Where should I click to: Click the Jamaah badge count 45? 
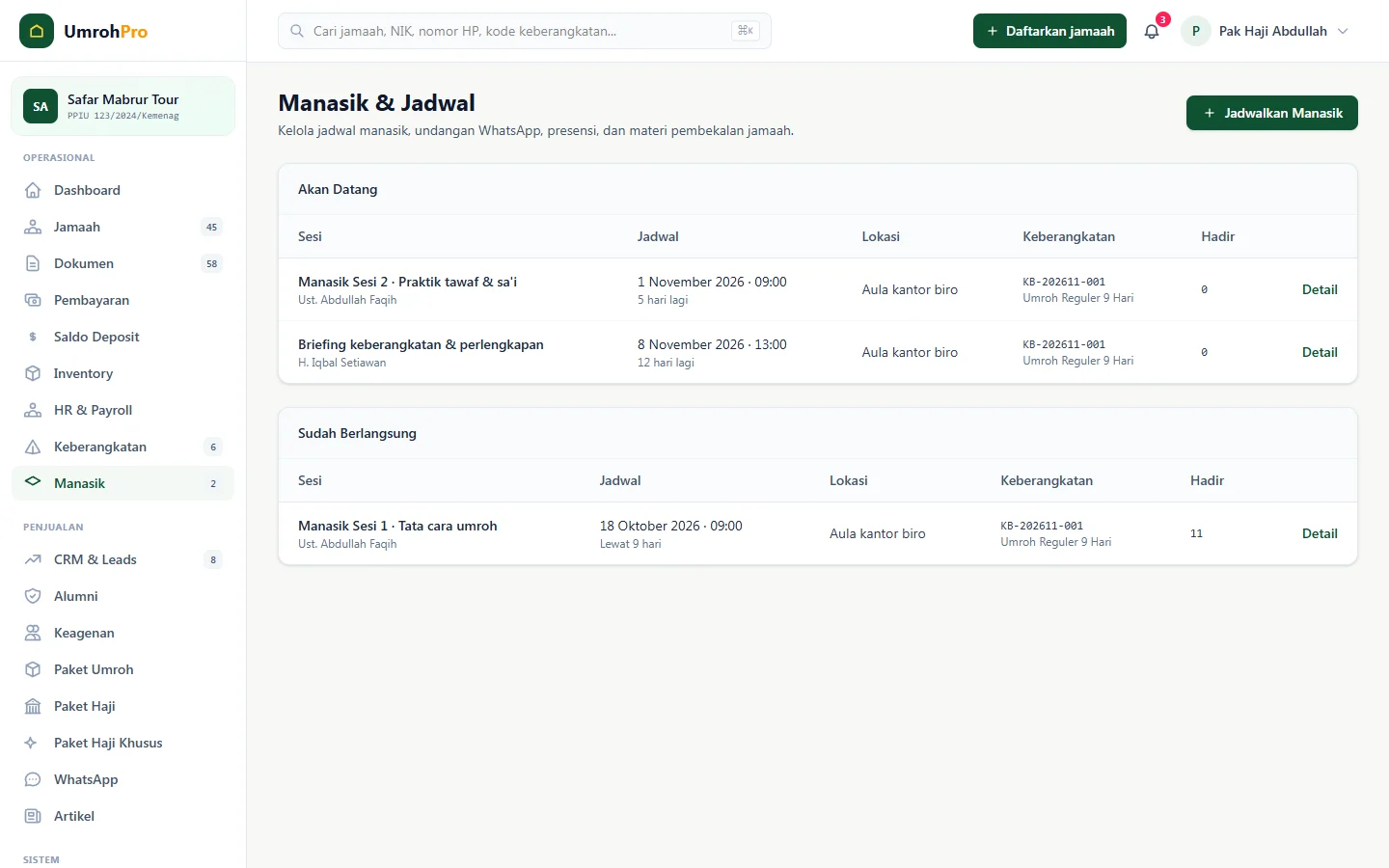212,227
